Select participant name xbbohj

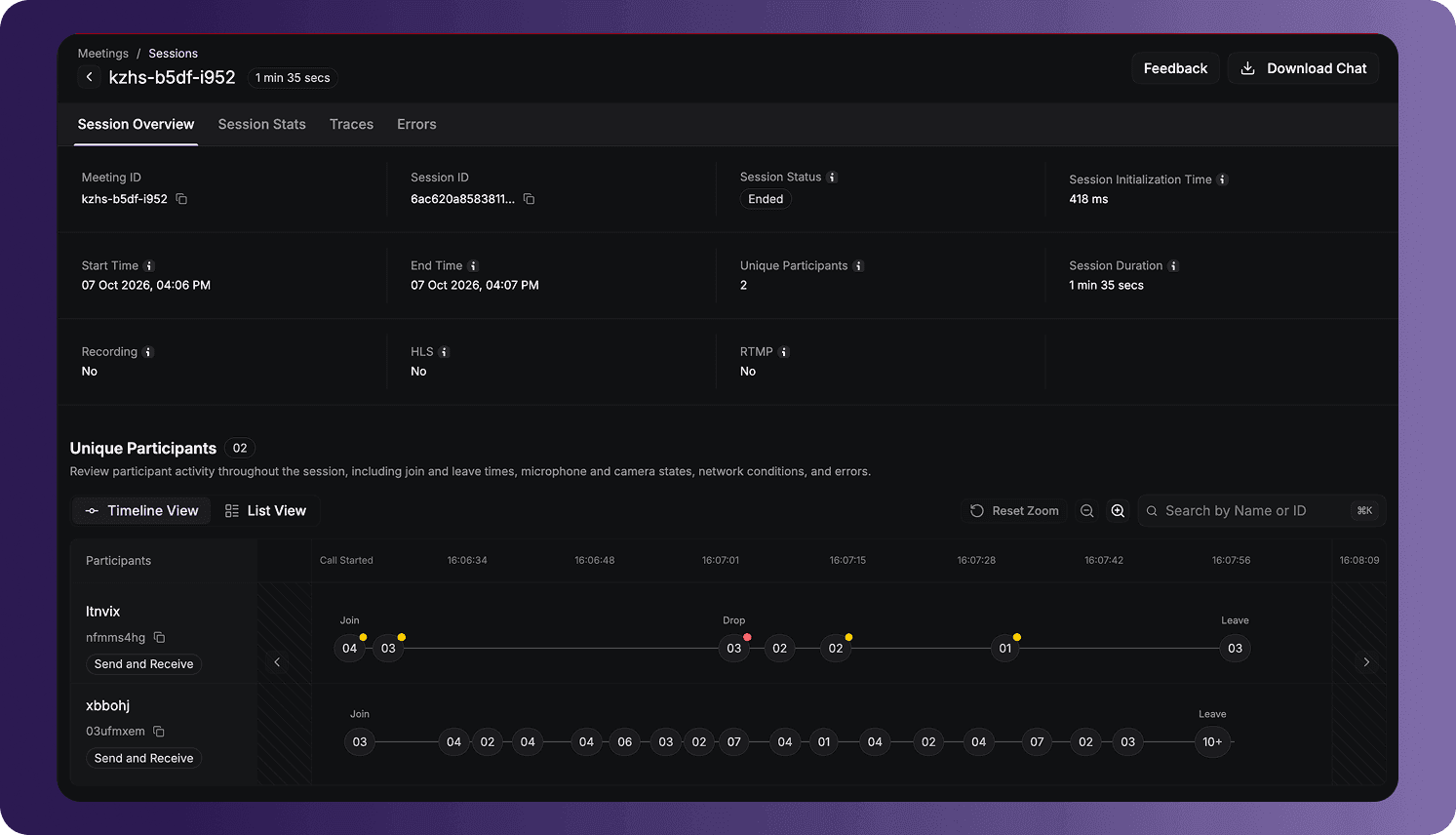107,705
